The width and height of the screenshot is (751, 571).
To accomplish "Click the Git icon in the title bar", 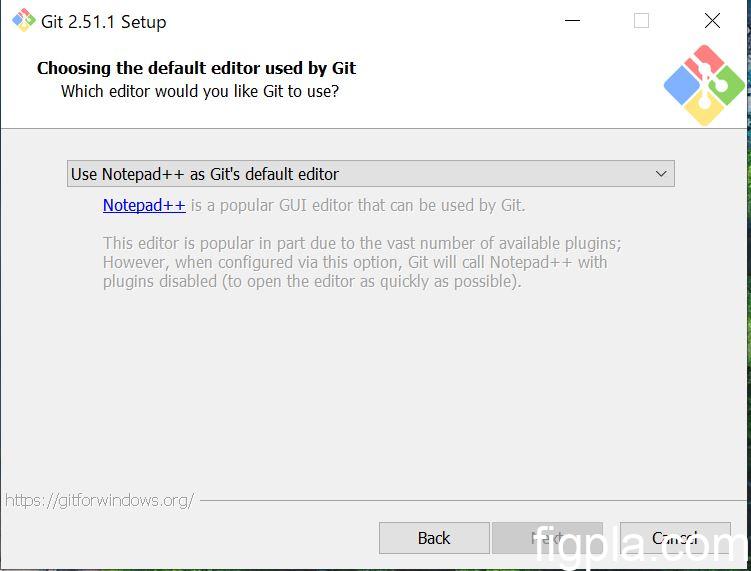I will (23, 21).
